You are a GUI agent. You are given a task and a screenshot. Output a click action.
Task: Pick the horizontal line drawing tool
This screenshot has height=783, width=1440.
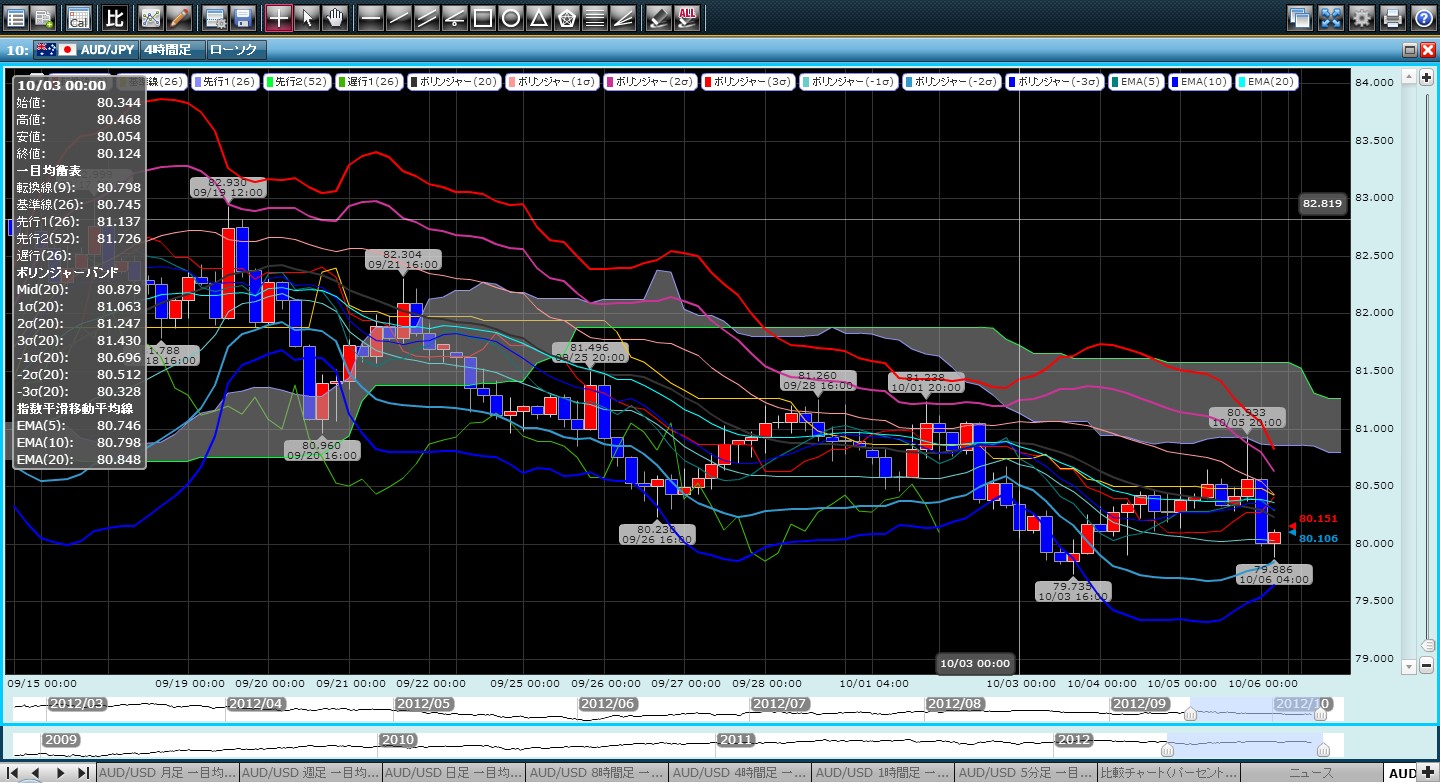pyautogui.click(x=371, y=17)
